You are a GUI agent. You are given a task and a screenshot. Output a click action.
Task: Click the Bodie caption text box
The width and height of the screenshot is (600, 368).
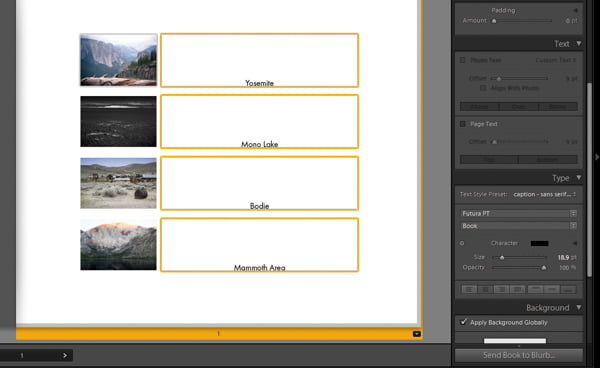[259, 183]
